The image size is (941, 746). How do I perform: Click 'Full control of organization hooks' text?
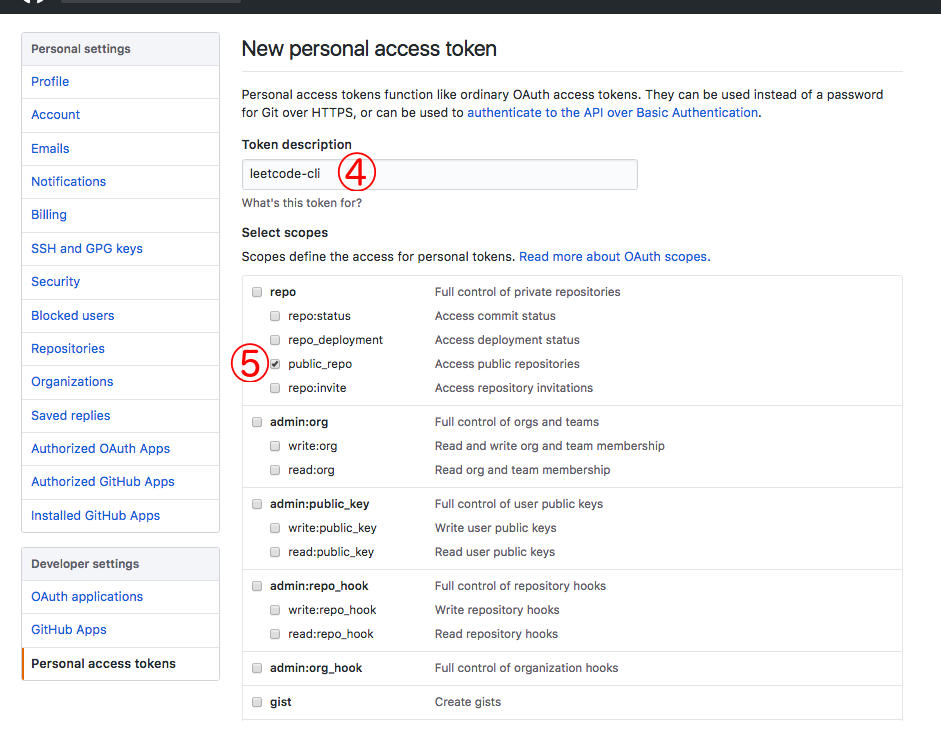point(526,668)
